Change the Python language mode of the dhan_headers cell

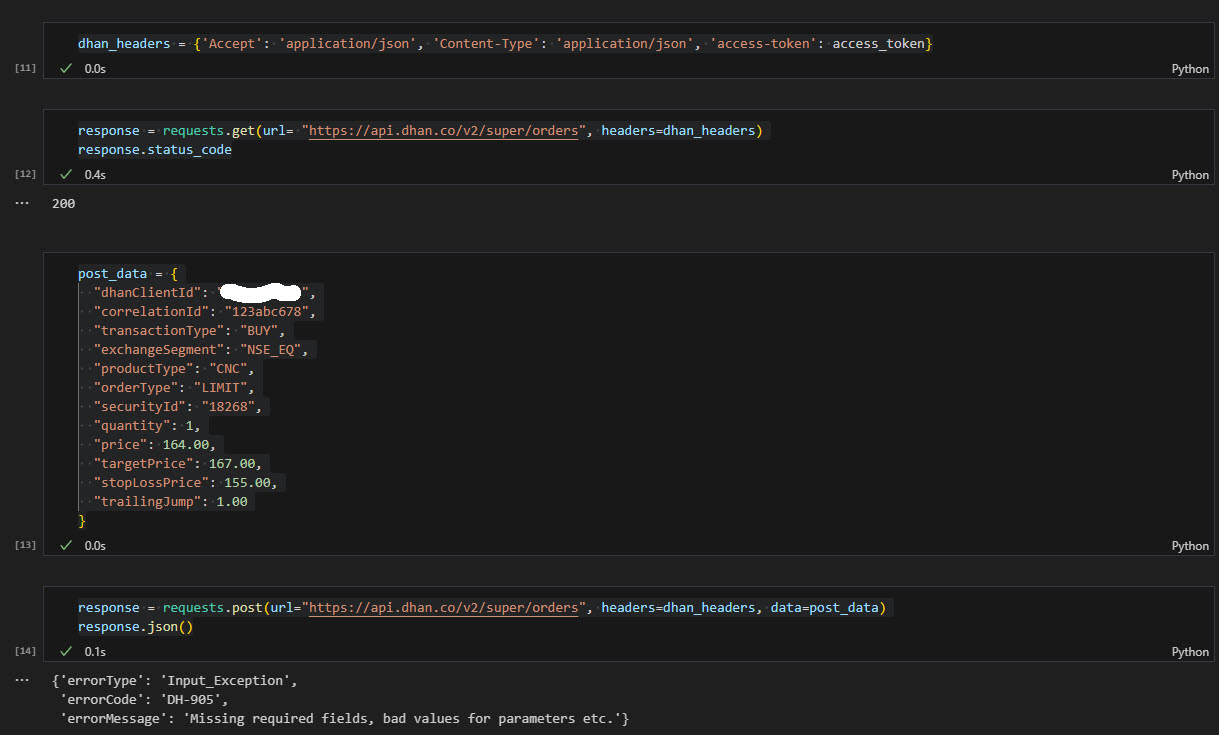[1189, 69]
